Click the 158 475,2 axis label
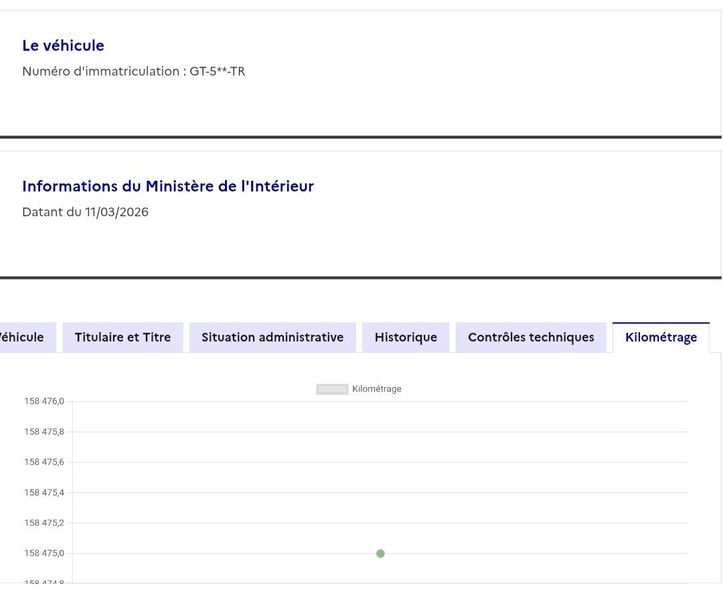Viewport: 723px width, 600px height. click(44, 523)
